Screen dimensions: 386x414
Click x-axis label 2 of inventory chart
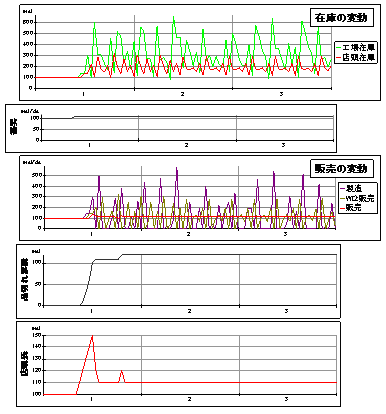182,94
